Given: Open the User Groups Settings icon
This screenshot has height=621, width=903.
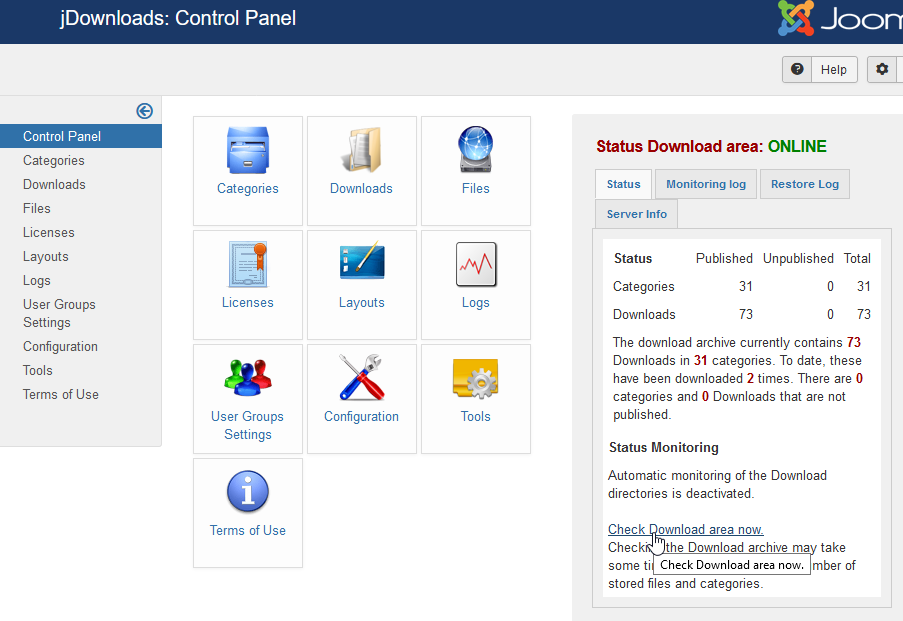Looking at the screenshot, I should (x=248, y=378).
